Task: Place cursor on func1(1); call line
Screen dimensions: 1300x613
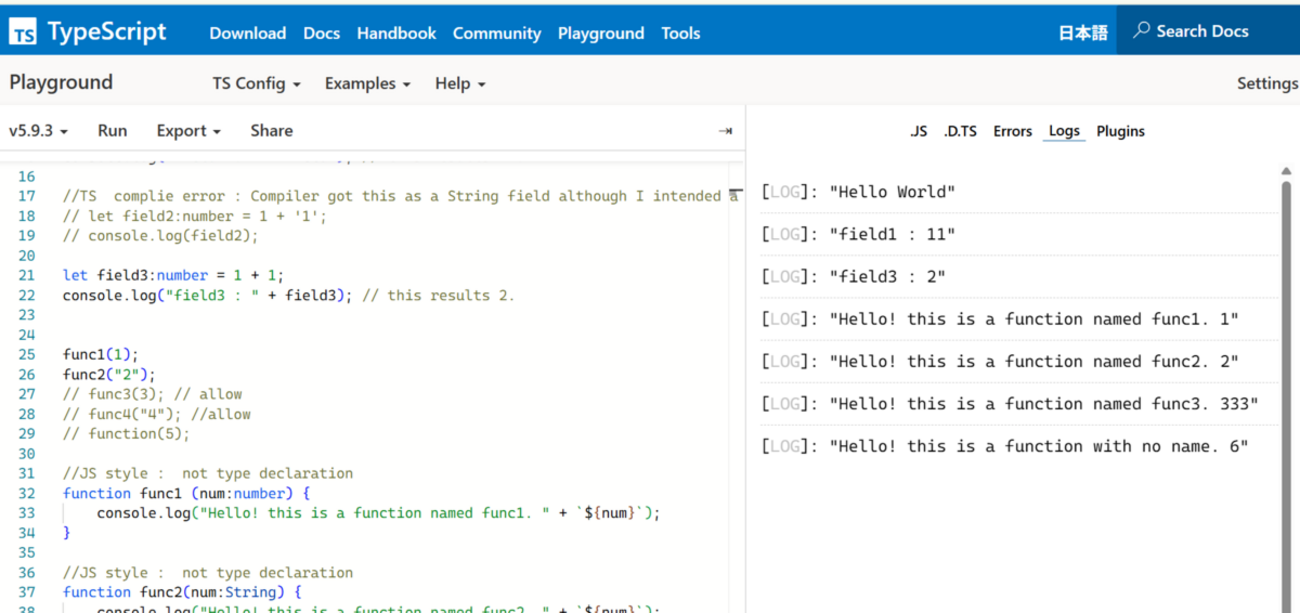Action: (100, 354)
